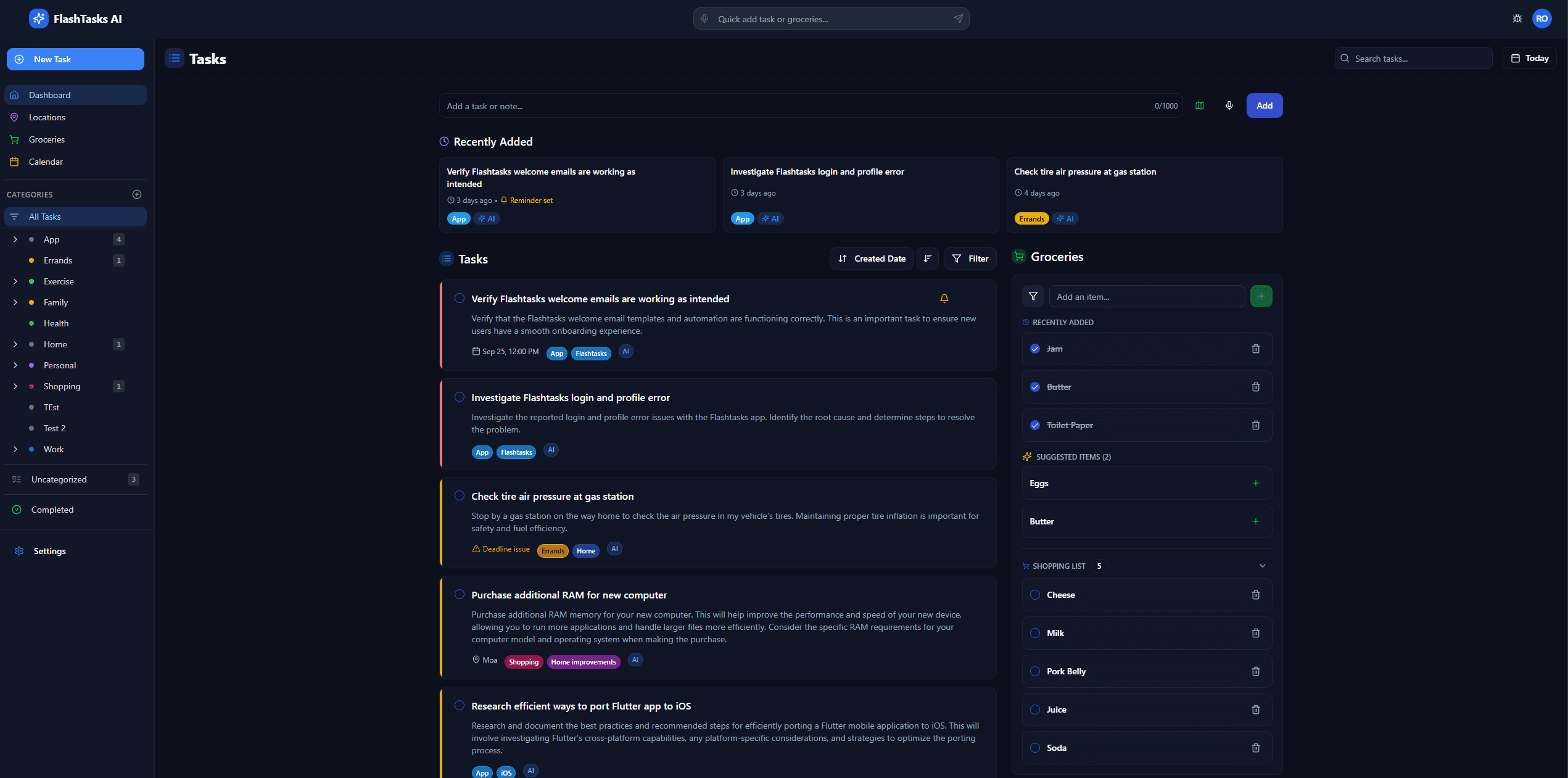The width and height of the screenshot is (1568, 778).
Task: Click the green map icon in task input
Action: 1199,106
